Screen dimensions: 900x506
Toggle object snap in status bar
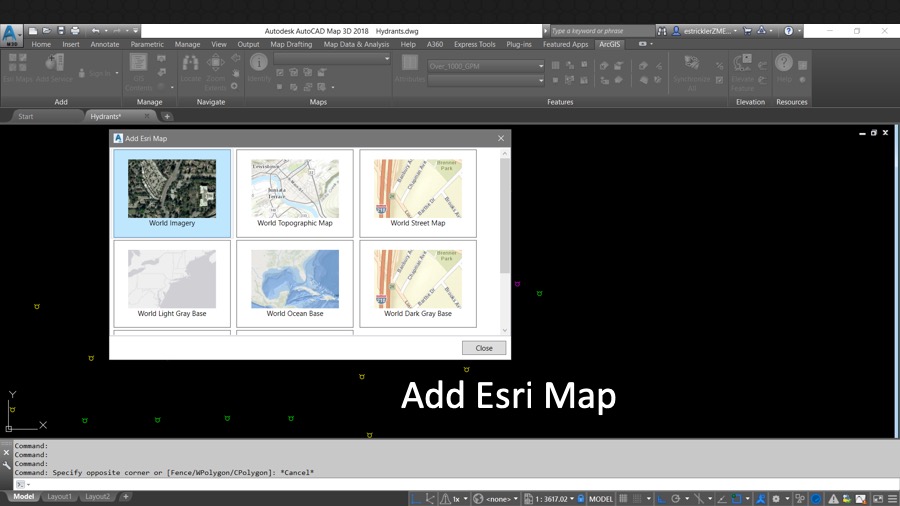pyautogui.click(x=736, y=499)
